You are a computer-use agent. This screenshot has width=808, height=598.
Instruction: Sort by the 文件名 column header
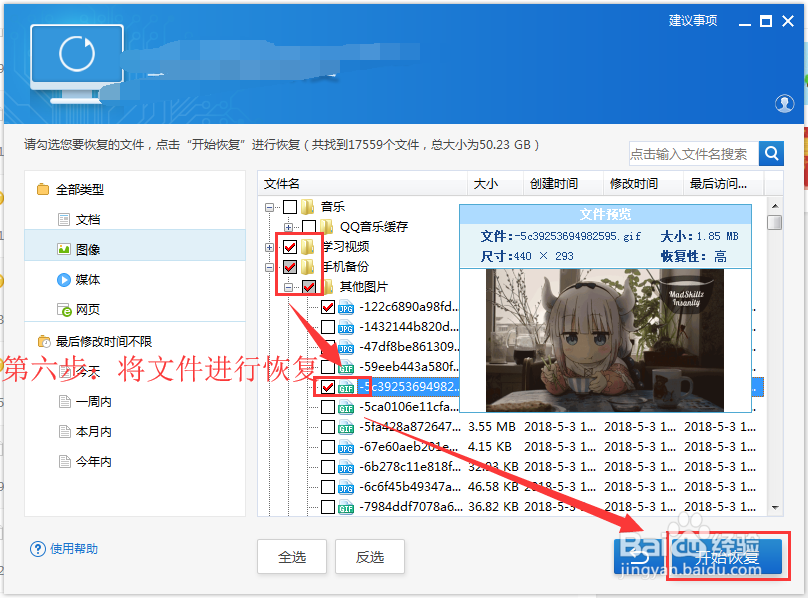pos(362,184)
